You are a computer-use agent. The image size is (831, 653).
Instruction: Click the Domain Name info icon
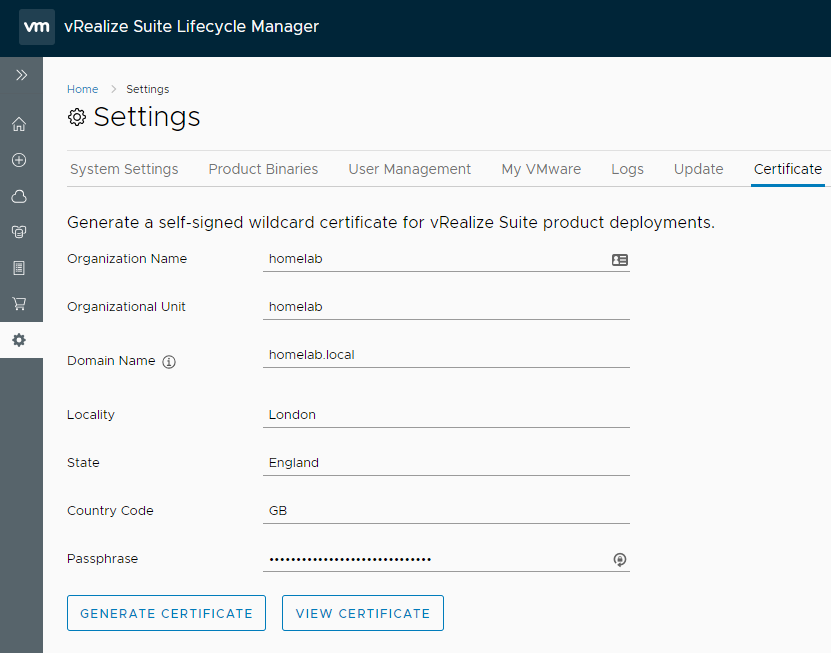tap(169, 362)
